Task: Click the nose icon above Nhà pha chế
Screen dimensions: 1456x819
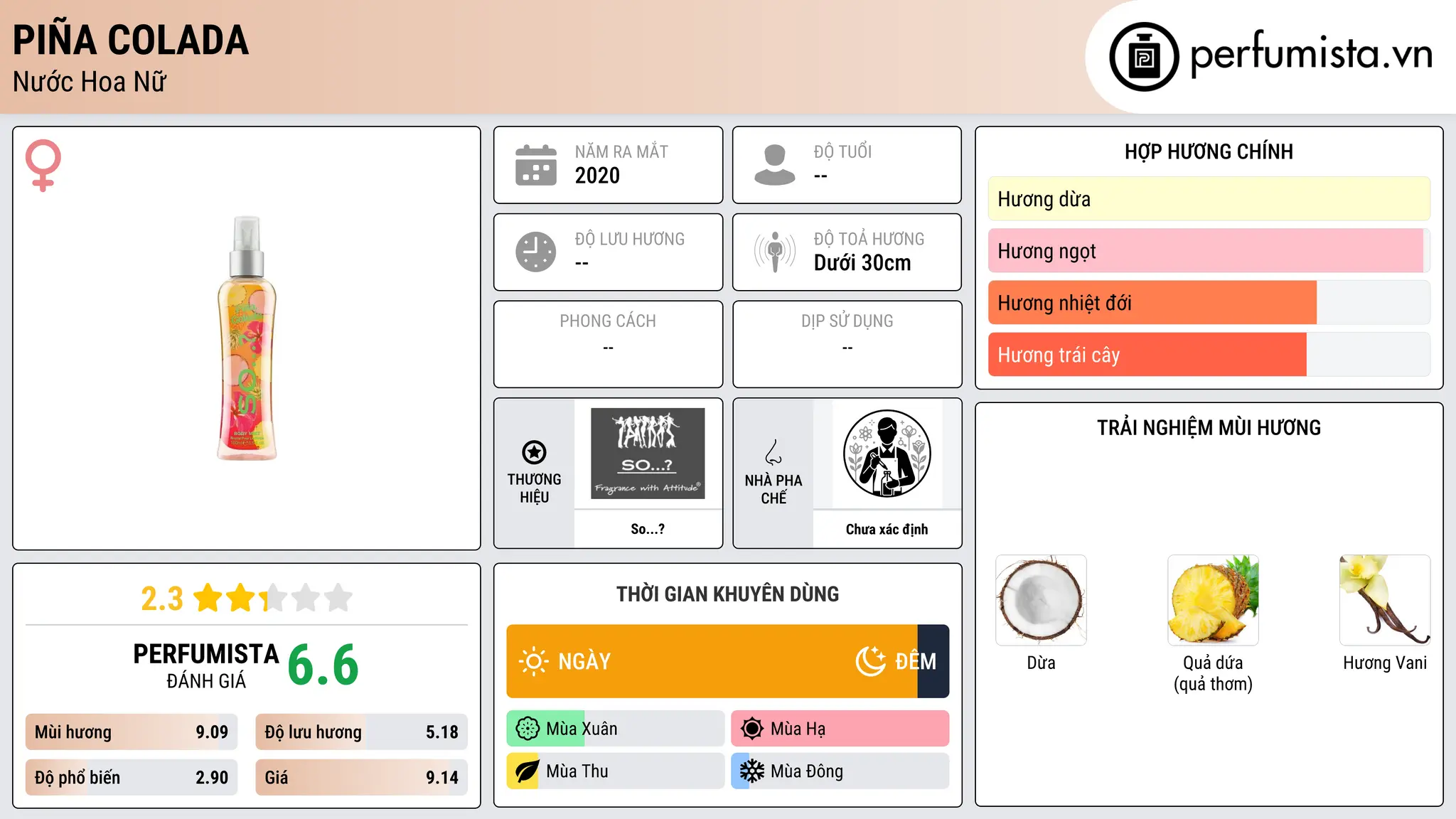Action: [773, 452]
